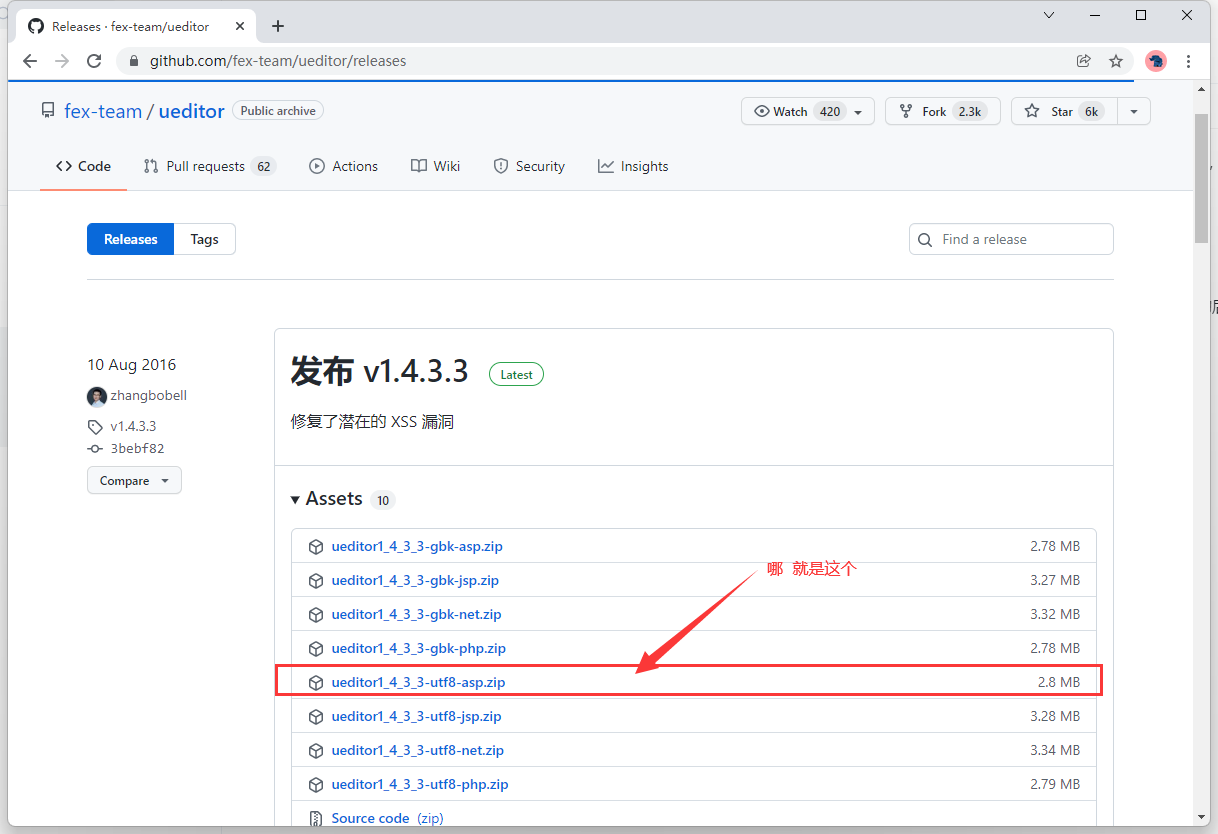
Task: Click the GitHub favicon on the browser tab
Action: [x=36, y=26]
